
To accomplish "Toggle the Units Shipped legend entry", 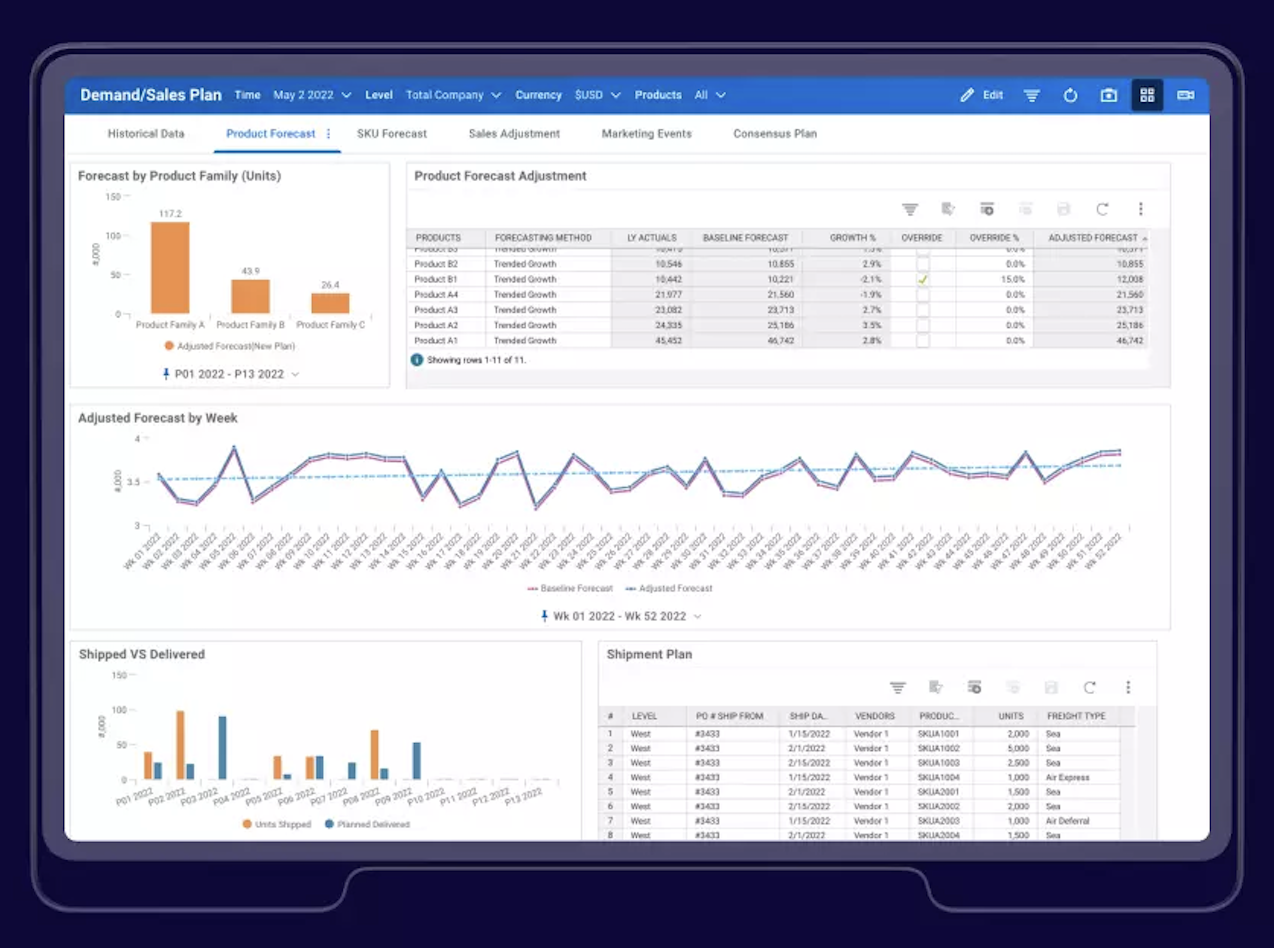I will [x=277, y=824].
